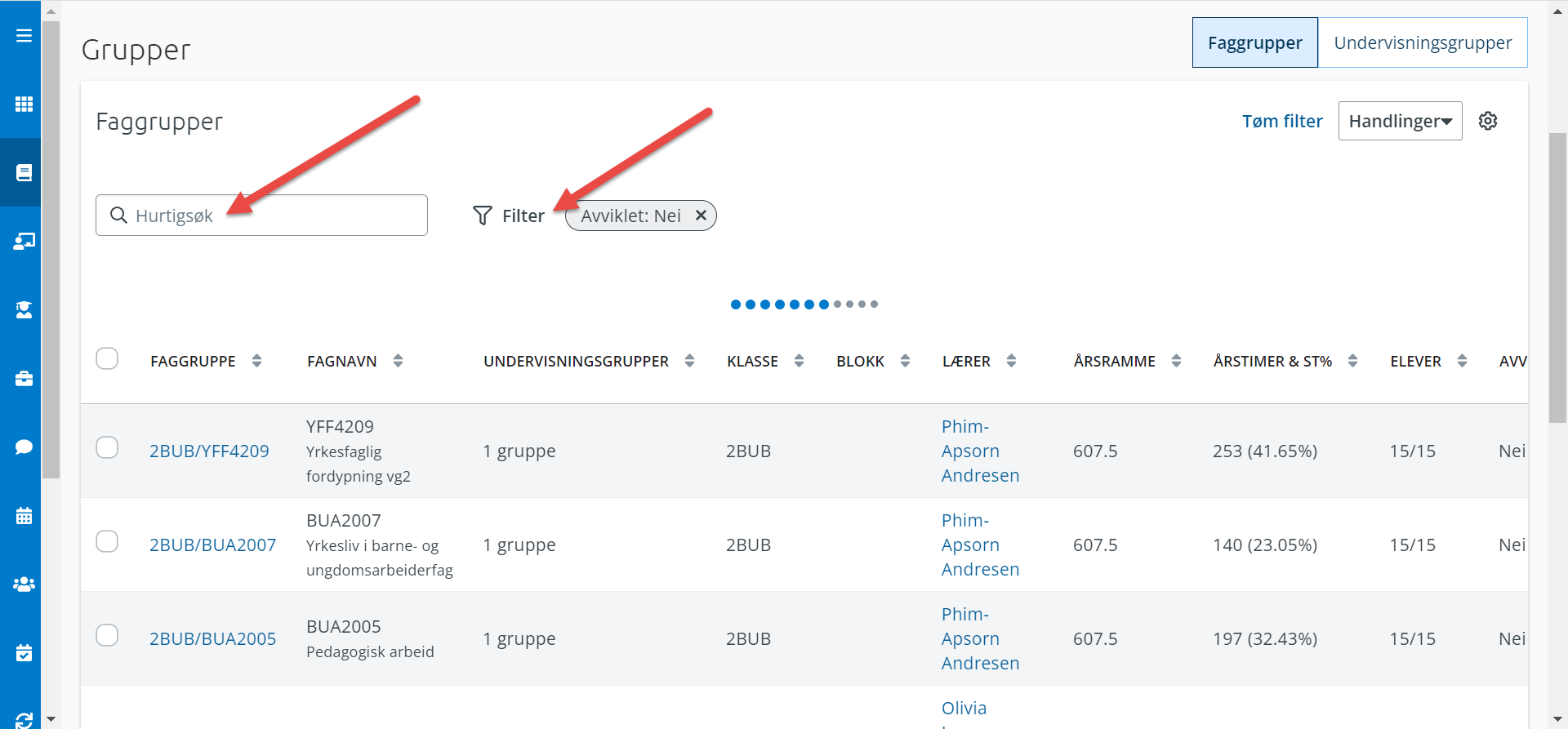This screenshot has height=729, width=1568.
Task: Open table settings gear icon
Action: [x=1488, y=121]
